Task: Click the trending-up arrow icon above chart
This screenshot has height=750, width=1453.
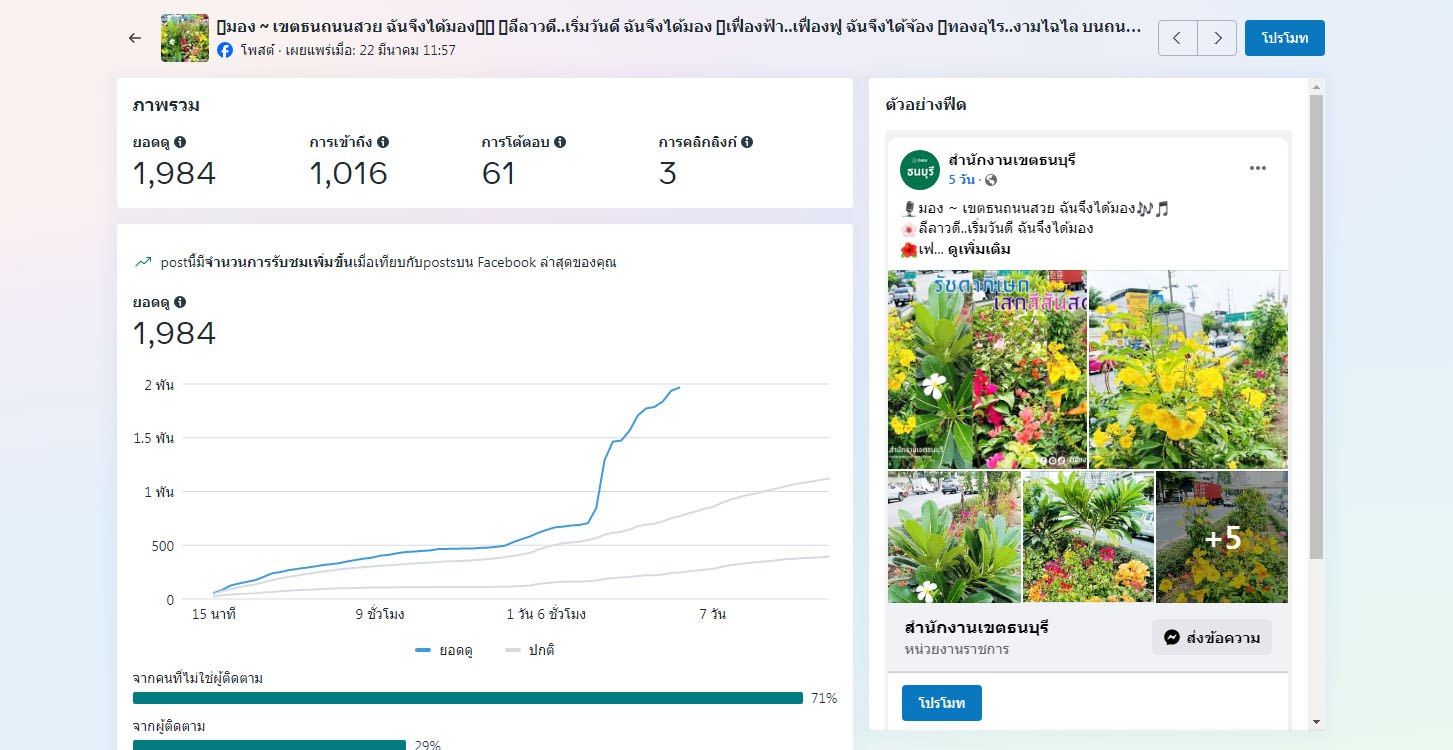Action: pos(142,263)
